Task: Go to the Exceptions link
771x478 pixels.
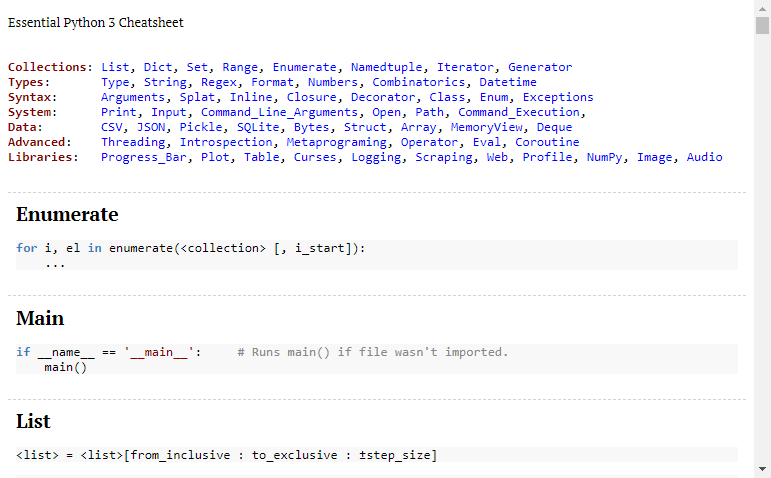Action: (x=558, y=97)
